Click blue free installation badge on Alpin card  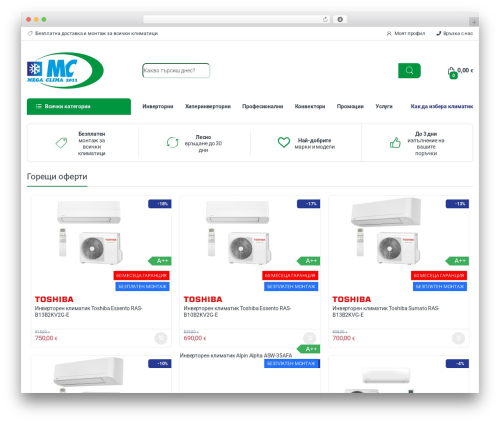(292, 363)
